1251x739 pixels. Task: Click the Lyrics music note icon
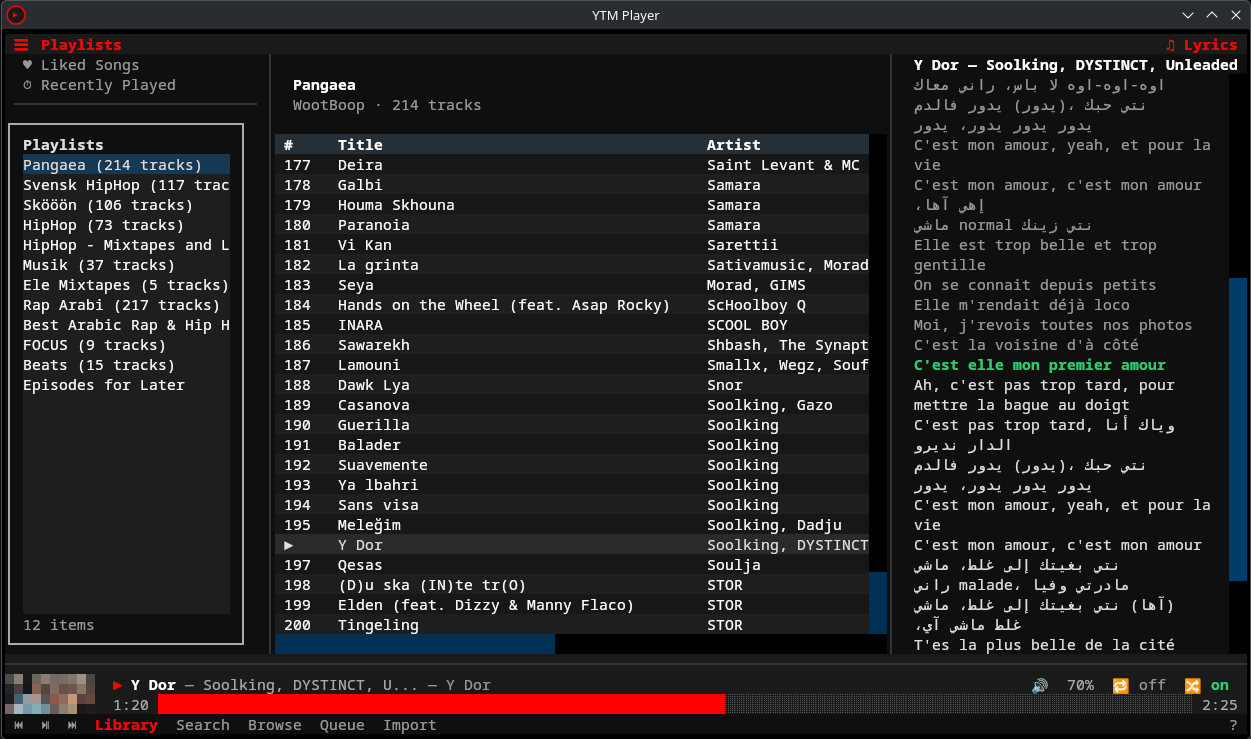coord(1172,44)
